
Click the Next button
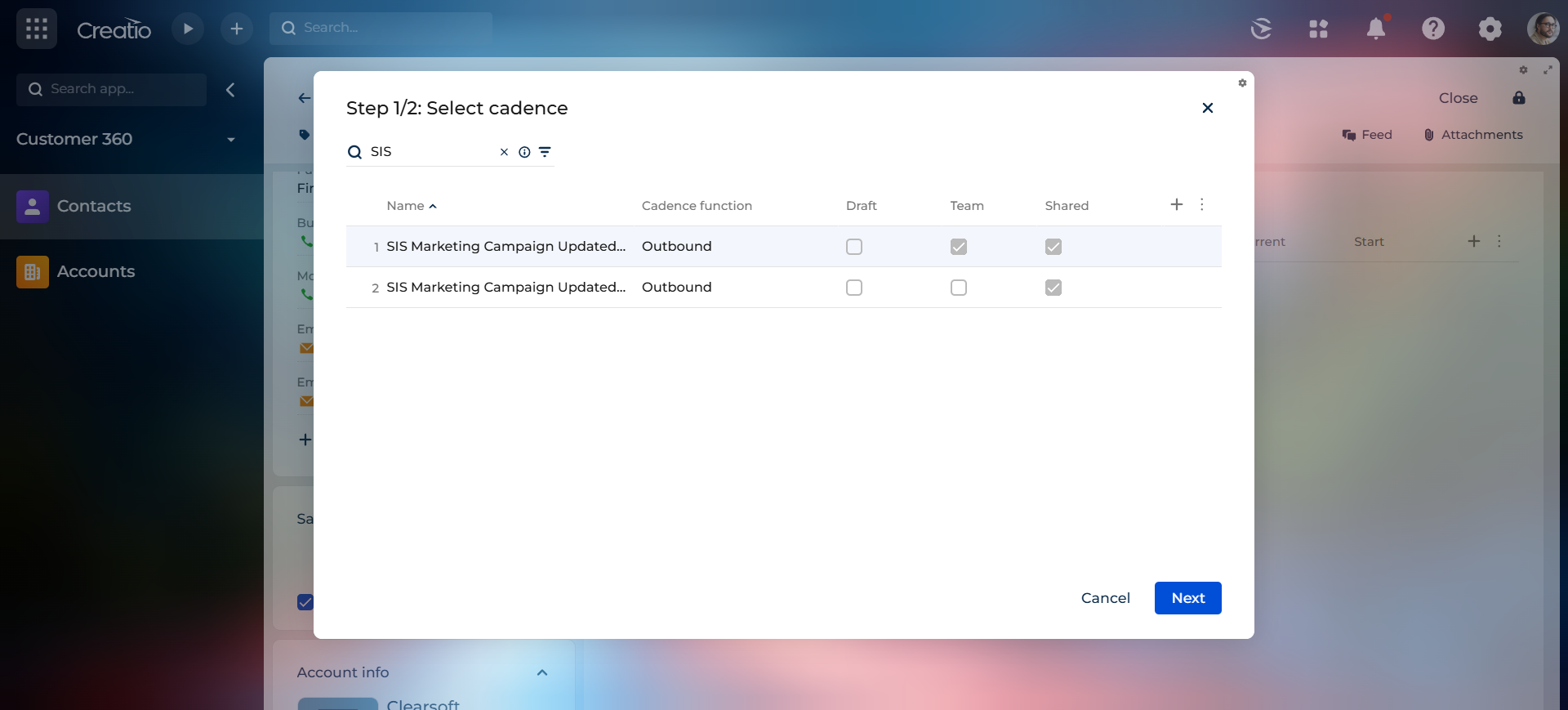pyautogui.click(x=1188, y=598)
